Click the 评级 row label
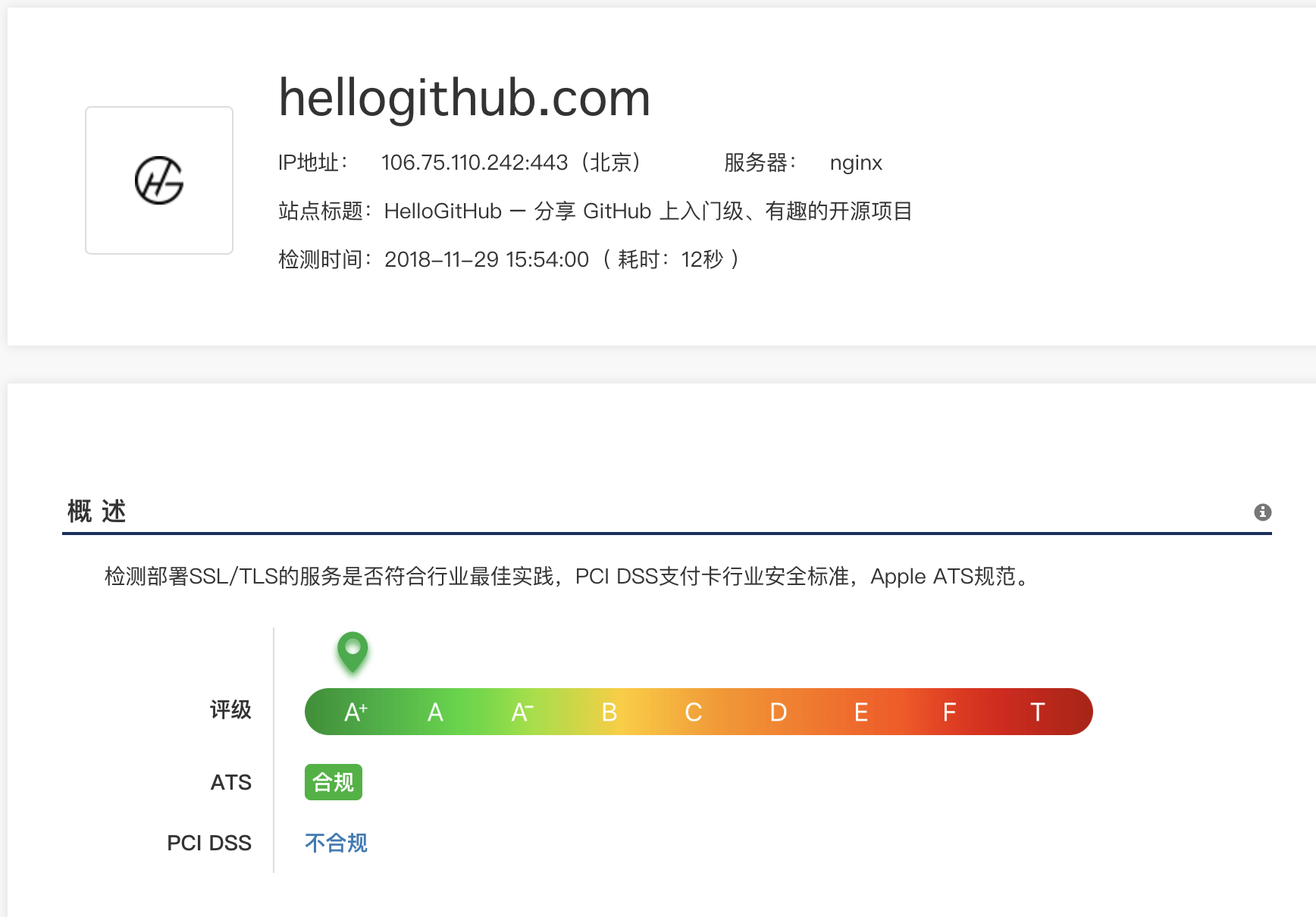 [x=230, y=710]
